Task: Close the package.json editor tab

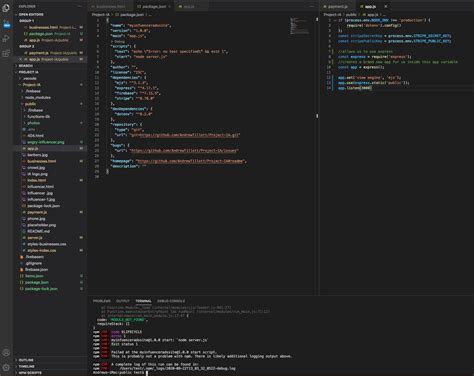Action: coord(170,6)
